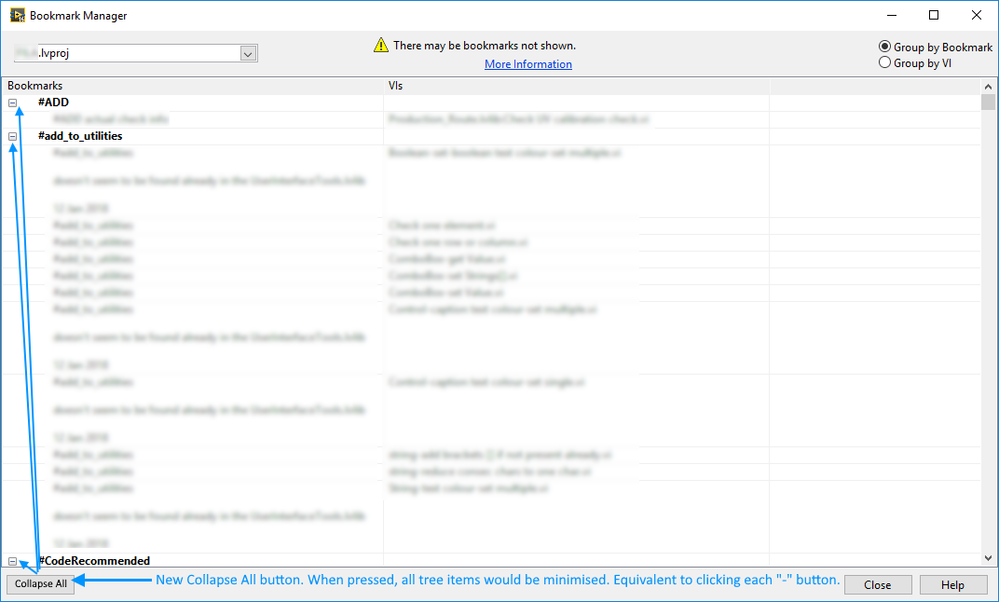Click the yellow warning triangle icon
This screenshot has height=602, width=999.
point(381,45)
